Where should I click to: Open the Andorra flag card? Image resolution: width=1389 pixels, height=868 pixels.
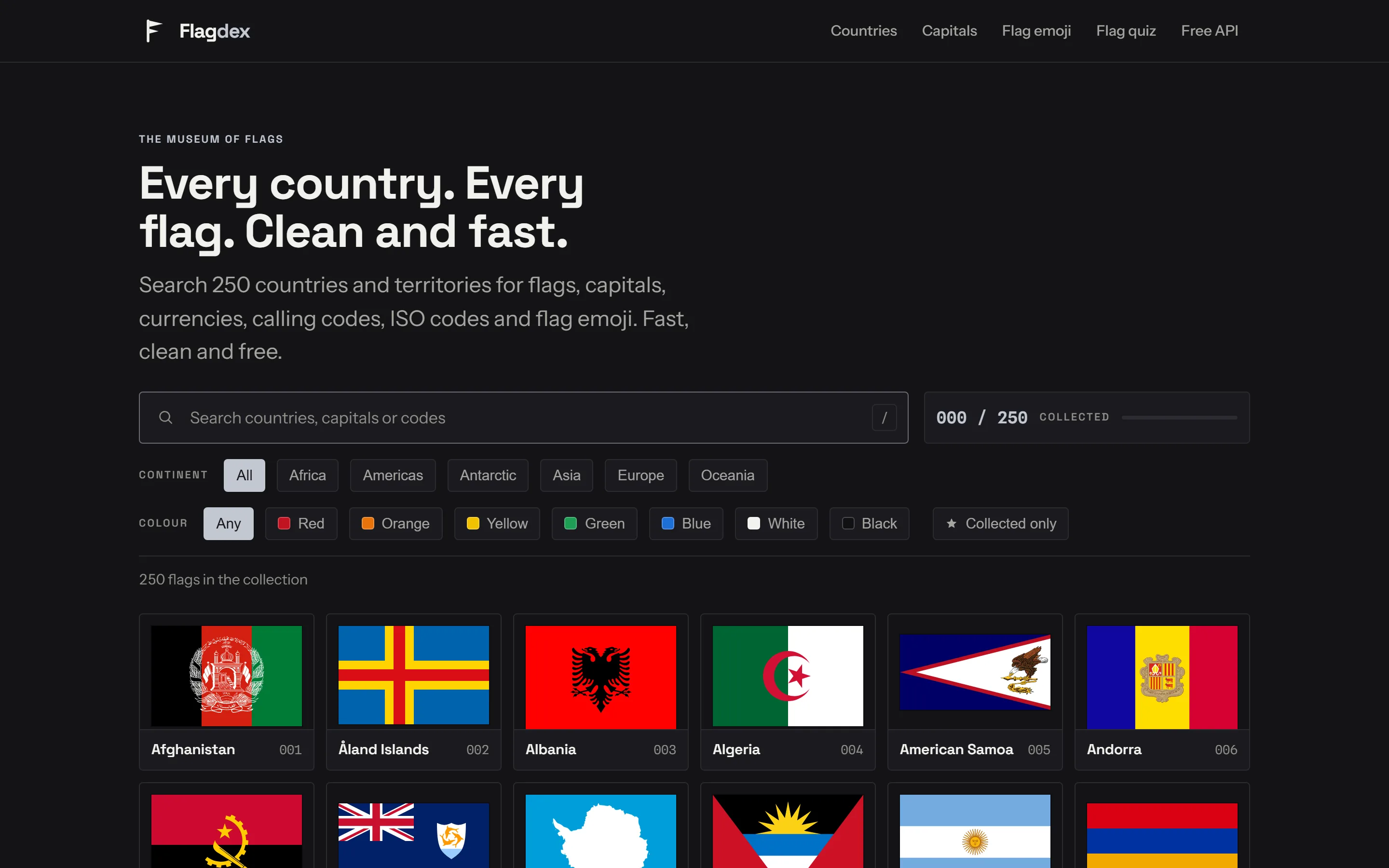[1162, 692]
